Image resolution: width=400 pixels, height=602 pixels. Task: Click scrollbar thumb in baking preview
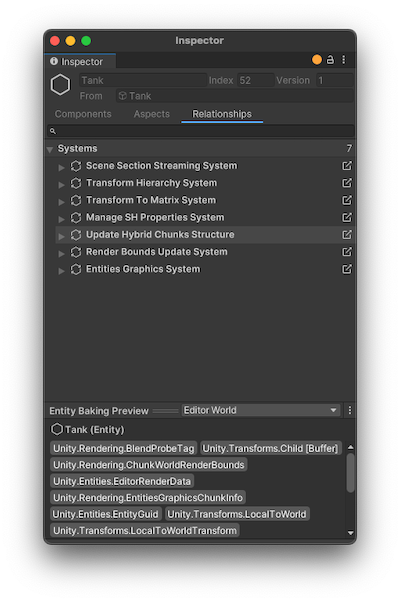(x=350, y=473)
